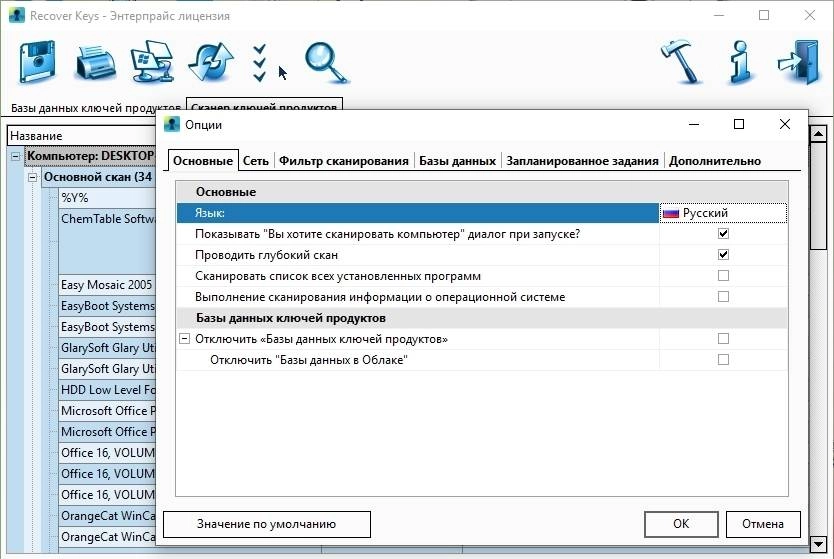This screenshot has height=559, width=834.
Task: Click the information 'i' icon
Action: pyautogui.click(x=741, y=63)
